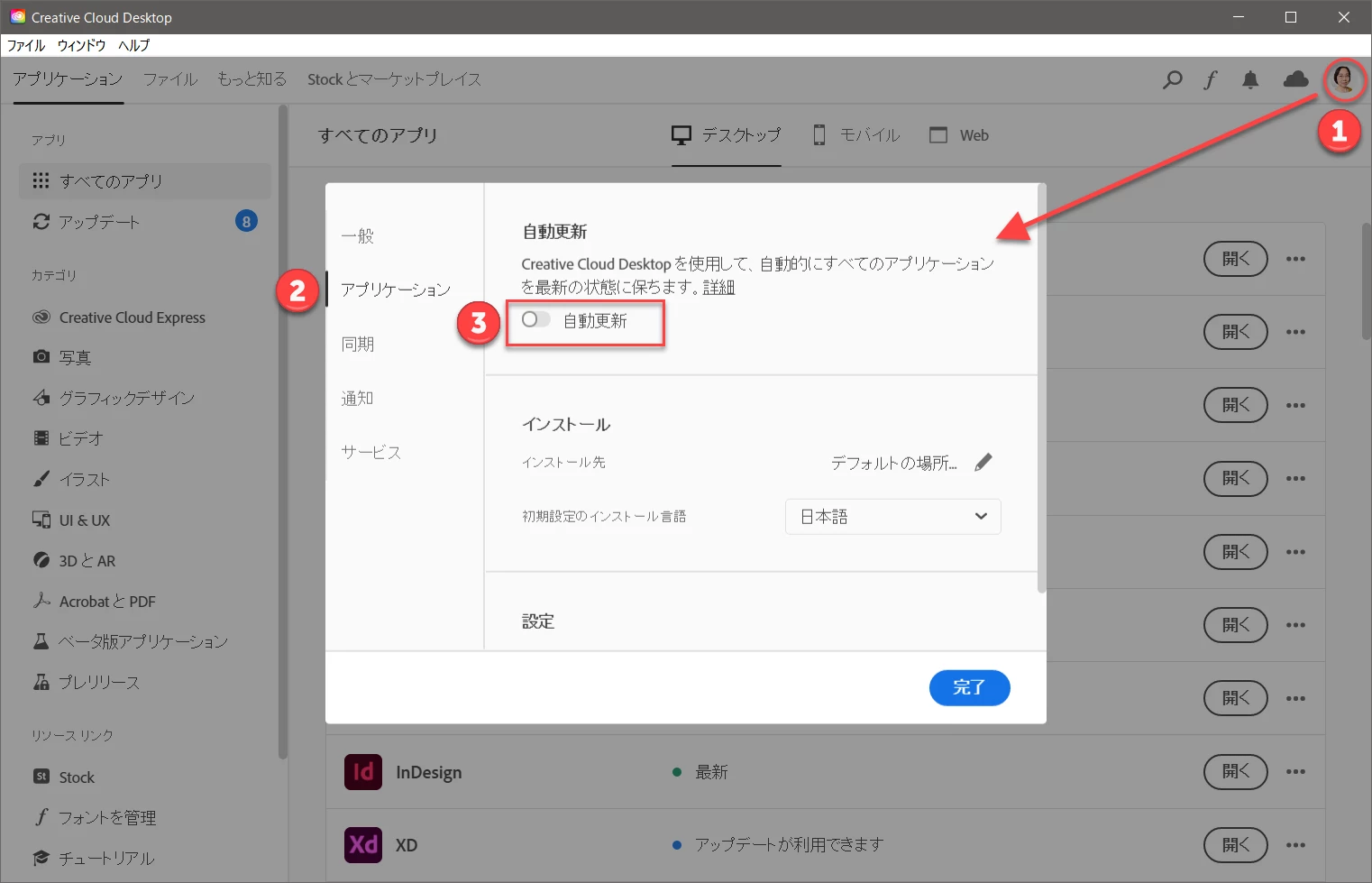Click the 完了 button
The height and width of the screenshot is (883, 1372).
(969, 687)
